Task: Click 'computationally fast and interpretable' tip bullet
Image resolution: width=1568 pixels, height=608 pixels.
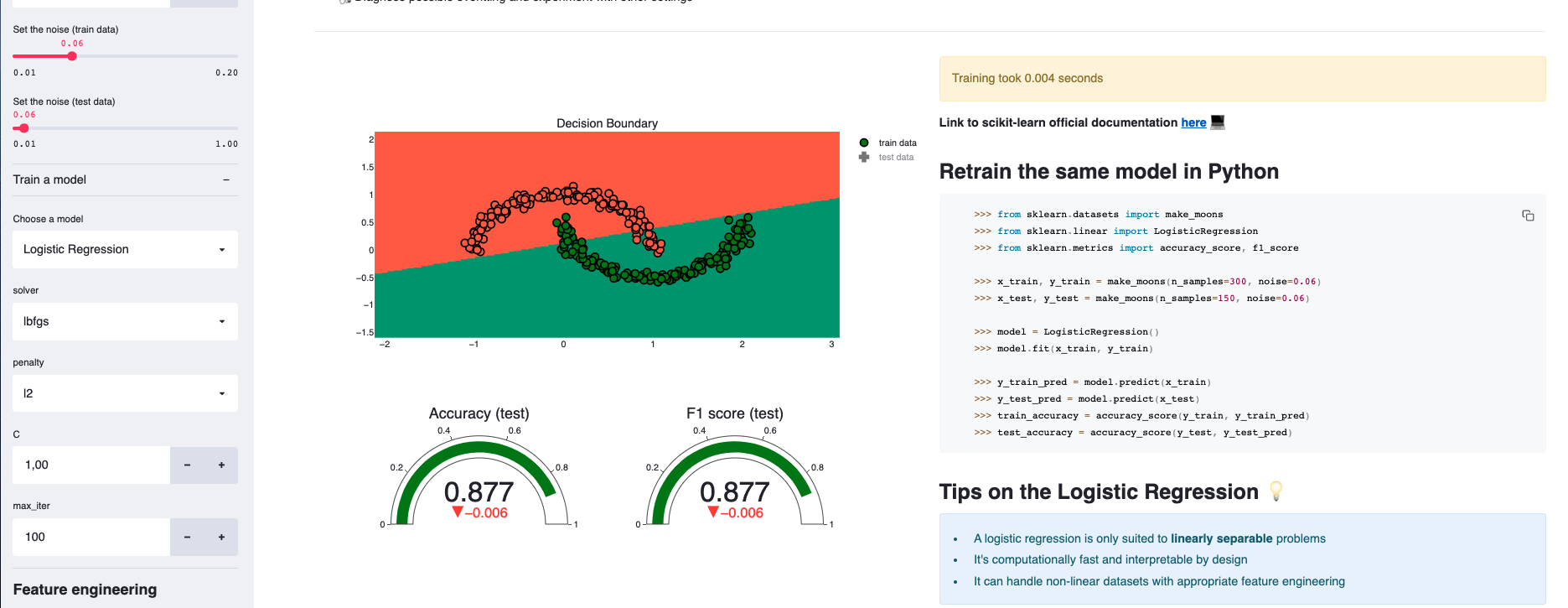Action: 1110,559
